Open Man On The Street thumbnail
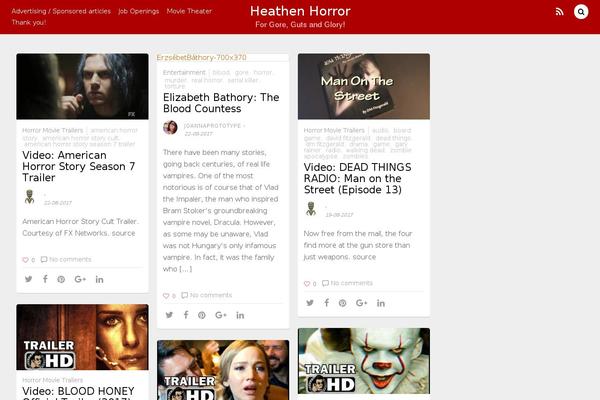The height and width of the screenshot is (400, 600). pyautogui.click(x=364, y=87)
